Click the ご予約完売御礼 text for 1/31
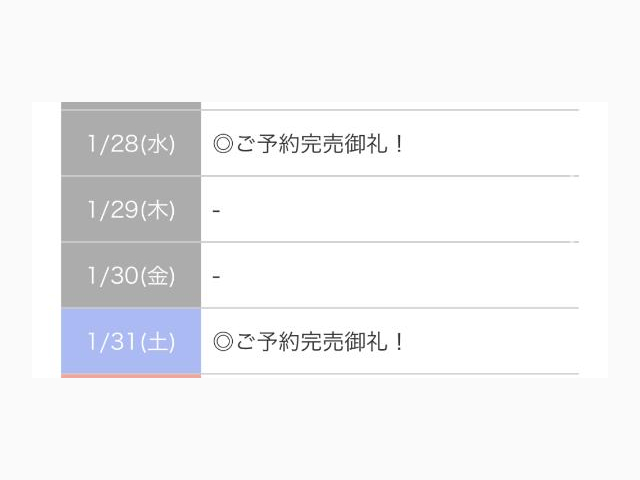640x480 pixels. (x=310, y=342)
